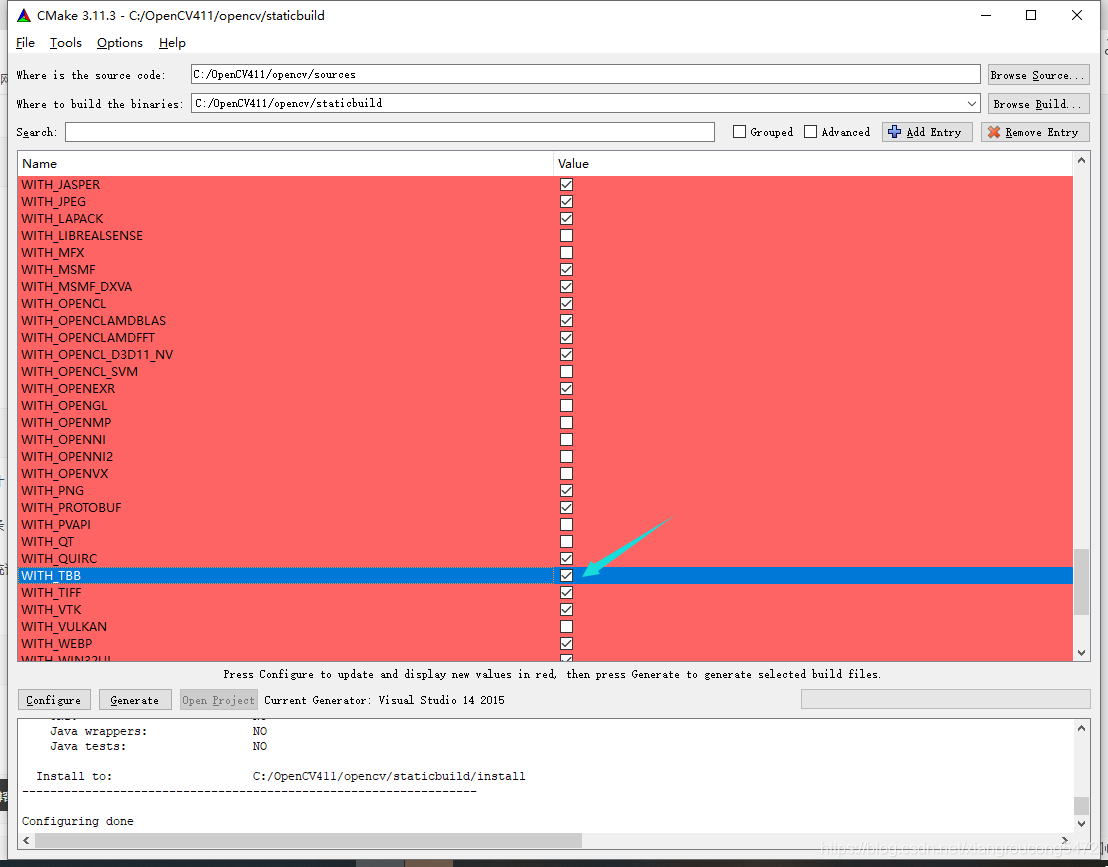Viewport: 1108px width, 867px height.
Task: Click the Generate button
Action: (135, 700)
